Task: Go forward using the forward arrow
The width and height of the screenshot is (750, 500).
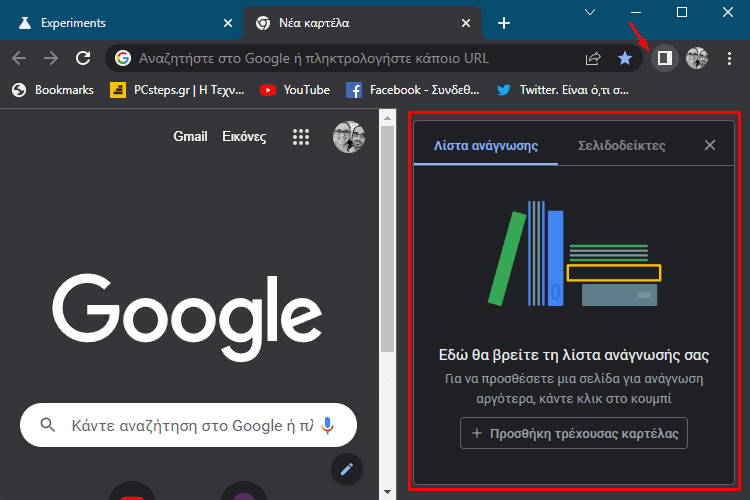Action: [51, 58]
